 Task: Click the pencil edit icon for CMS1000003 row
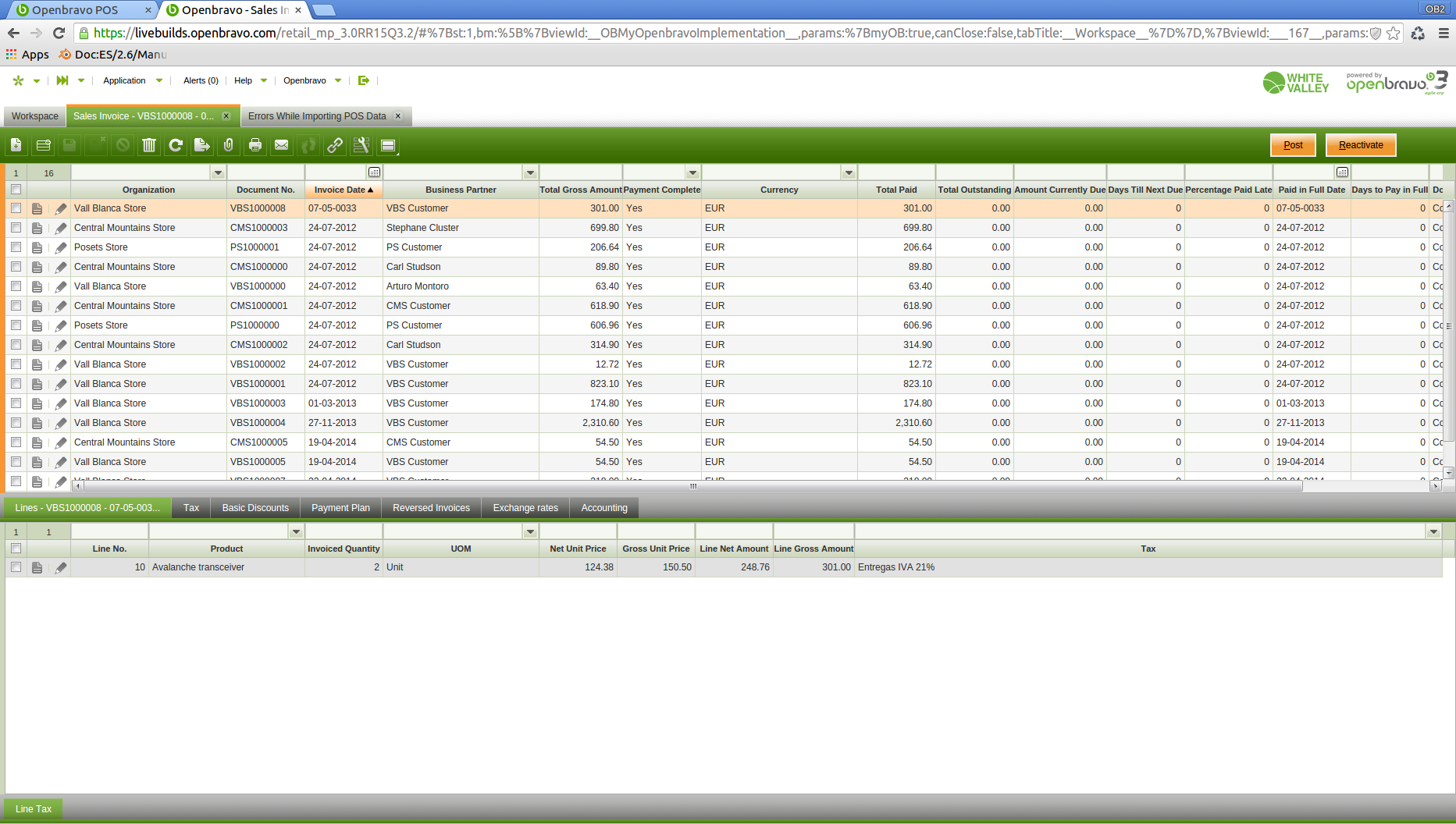(61, 228)
